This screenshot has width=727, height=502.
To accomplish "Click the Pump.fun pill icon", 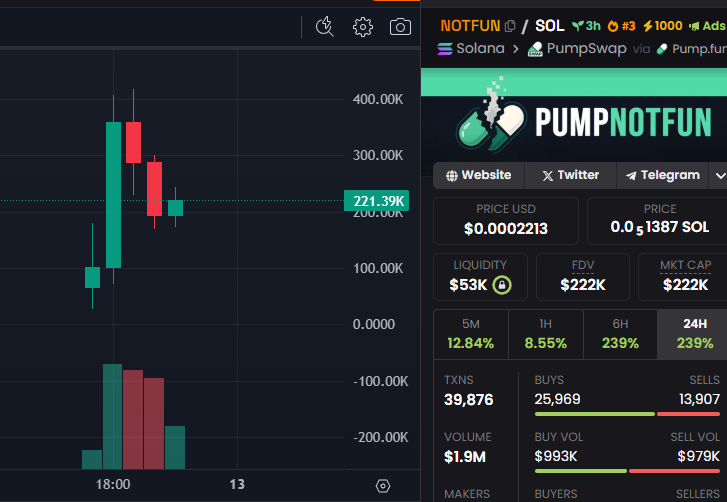I will point(662,49).
